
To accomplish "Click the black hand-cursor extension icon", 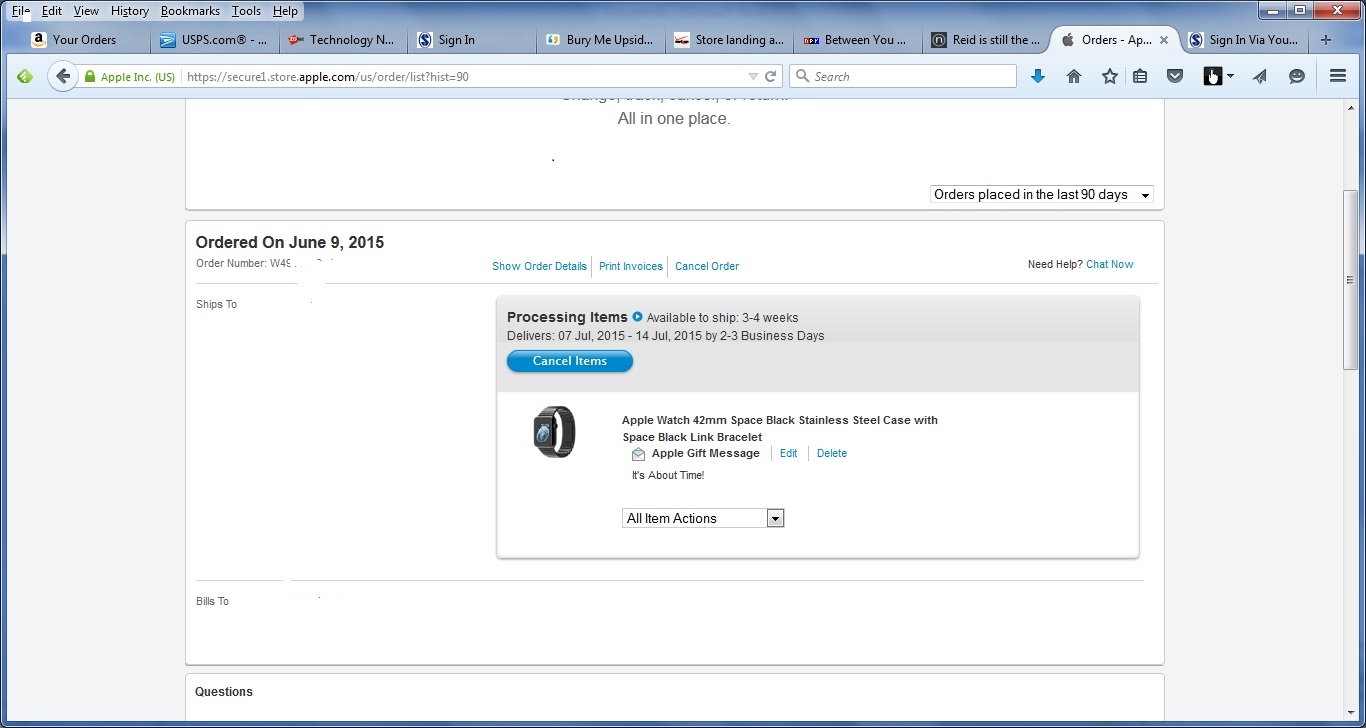I will coord(1213,76).
